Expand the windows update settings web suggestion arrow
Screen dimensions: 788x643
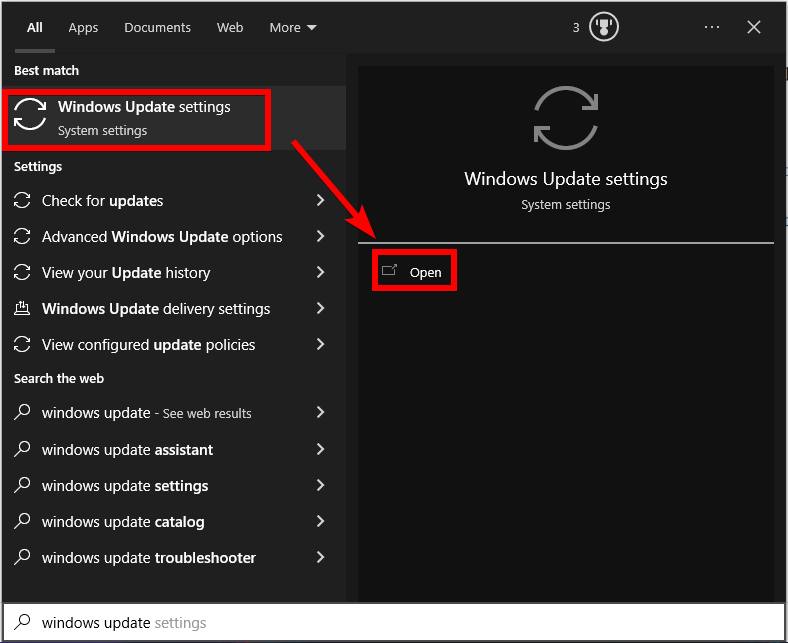321,485
